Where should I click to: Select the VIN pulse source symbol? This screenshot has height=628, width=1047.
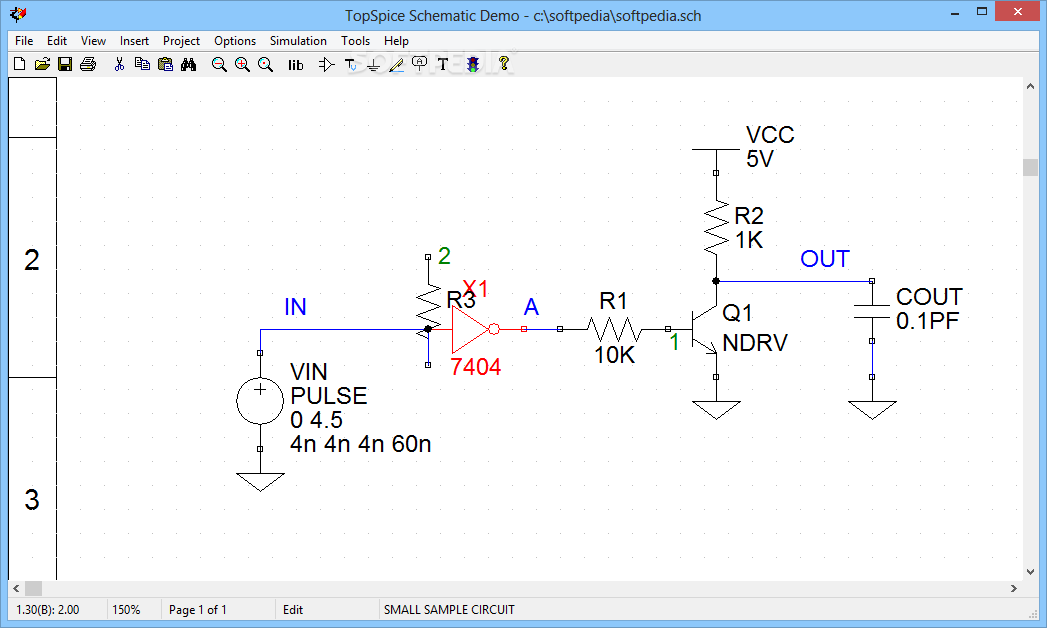[260, 400]
